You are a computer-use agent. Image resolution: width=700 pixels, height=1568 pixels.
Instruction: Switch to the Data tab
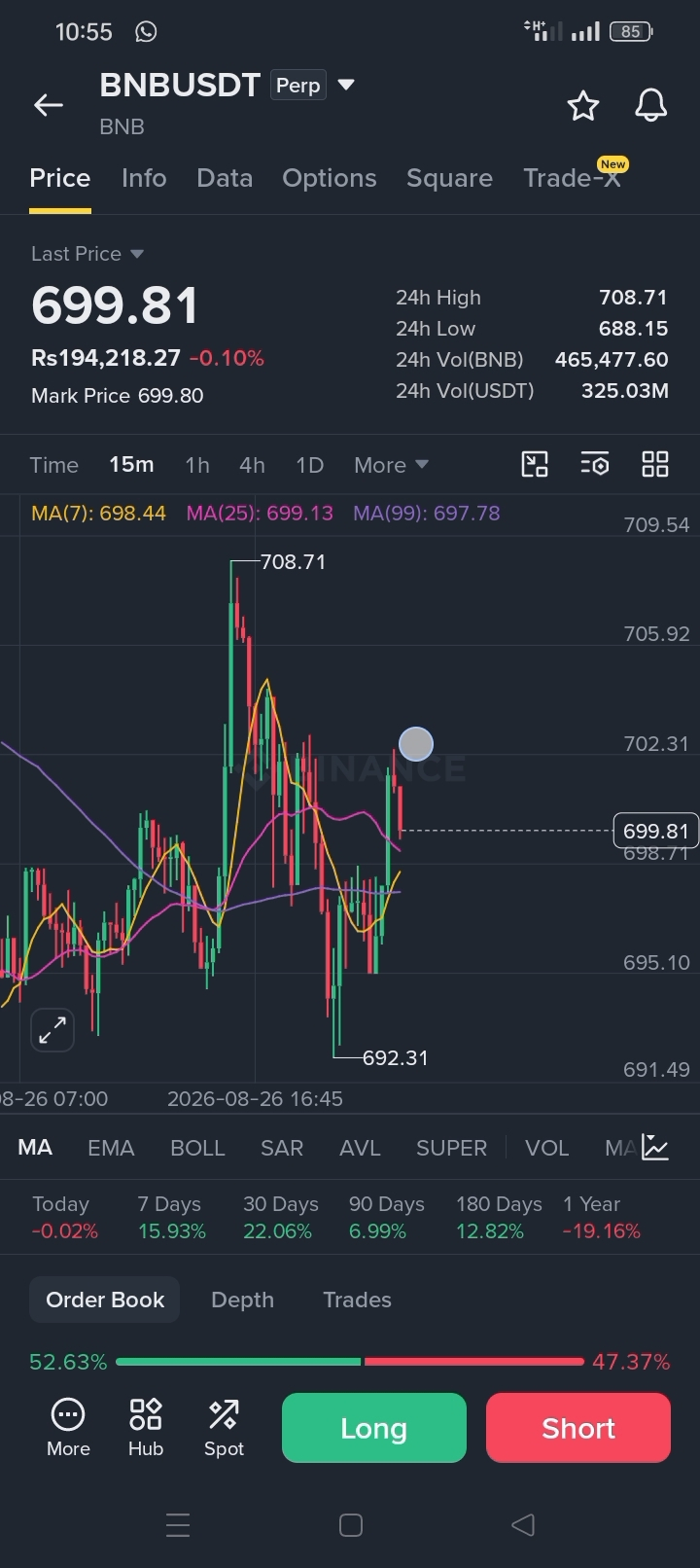tap(225, 178)
